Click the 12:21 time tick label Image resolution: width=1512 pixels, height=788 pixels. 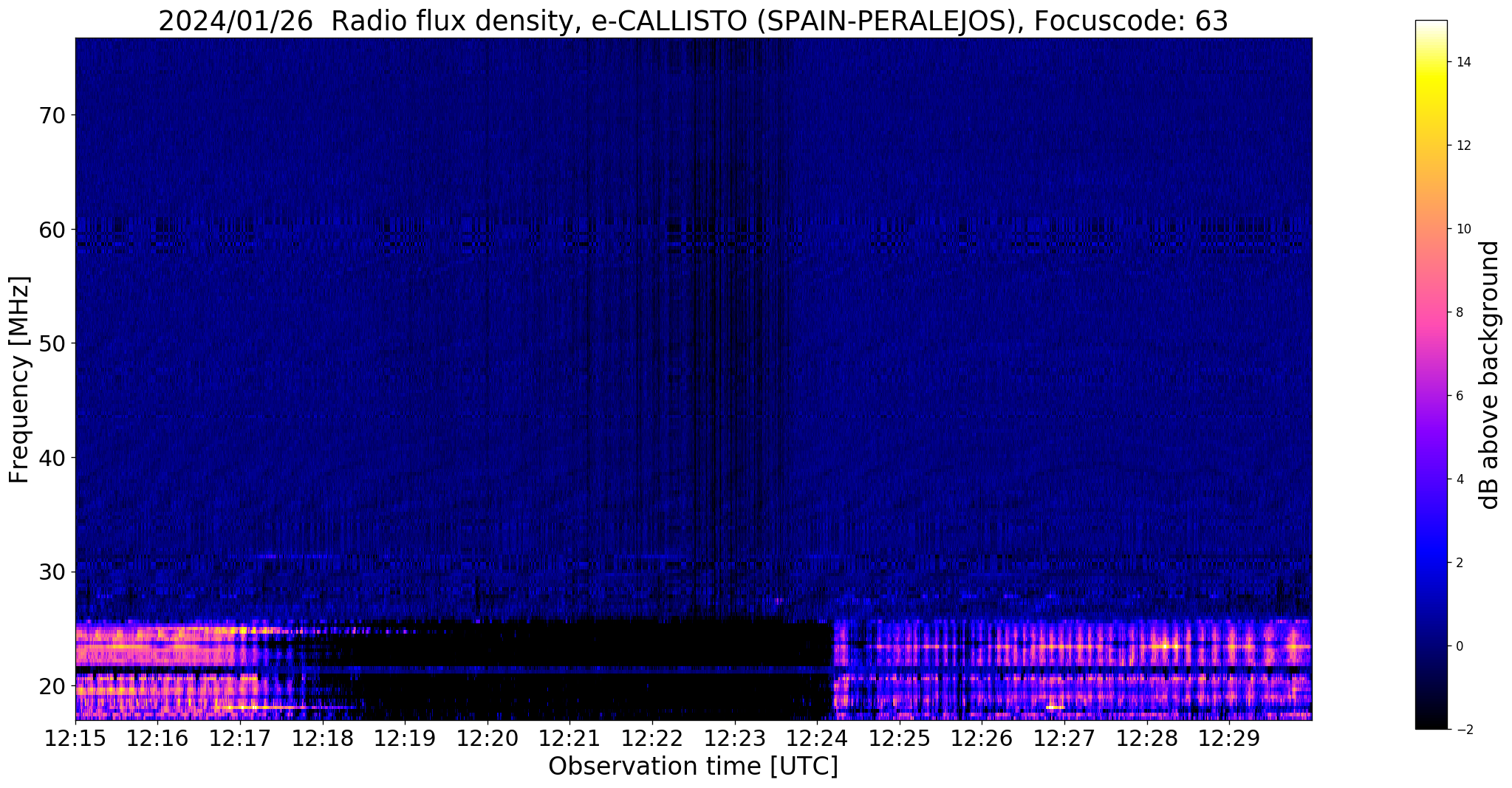click(569, 738)
